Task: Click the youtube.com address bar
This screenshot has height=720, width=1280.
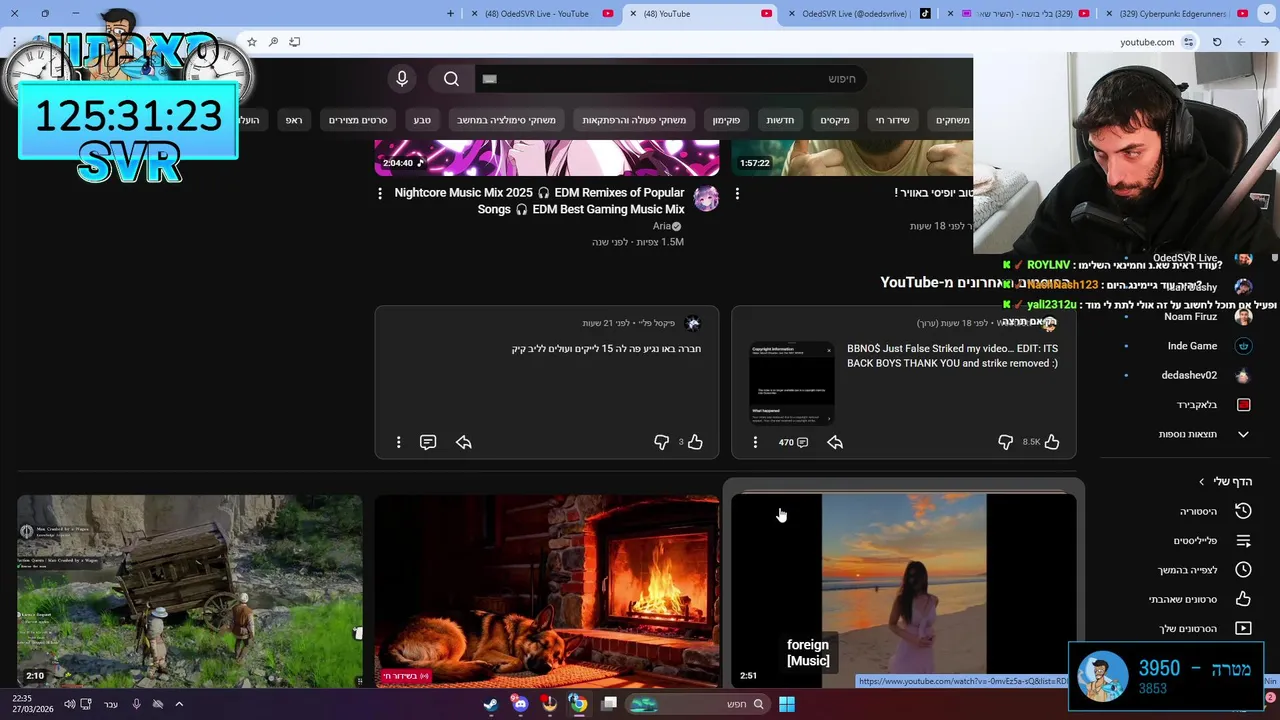Action: [x=1146, y=42]
